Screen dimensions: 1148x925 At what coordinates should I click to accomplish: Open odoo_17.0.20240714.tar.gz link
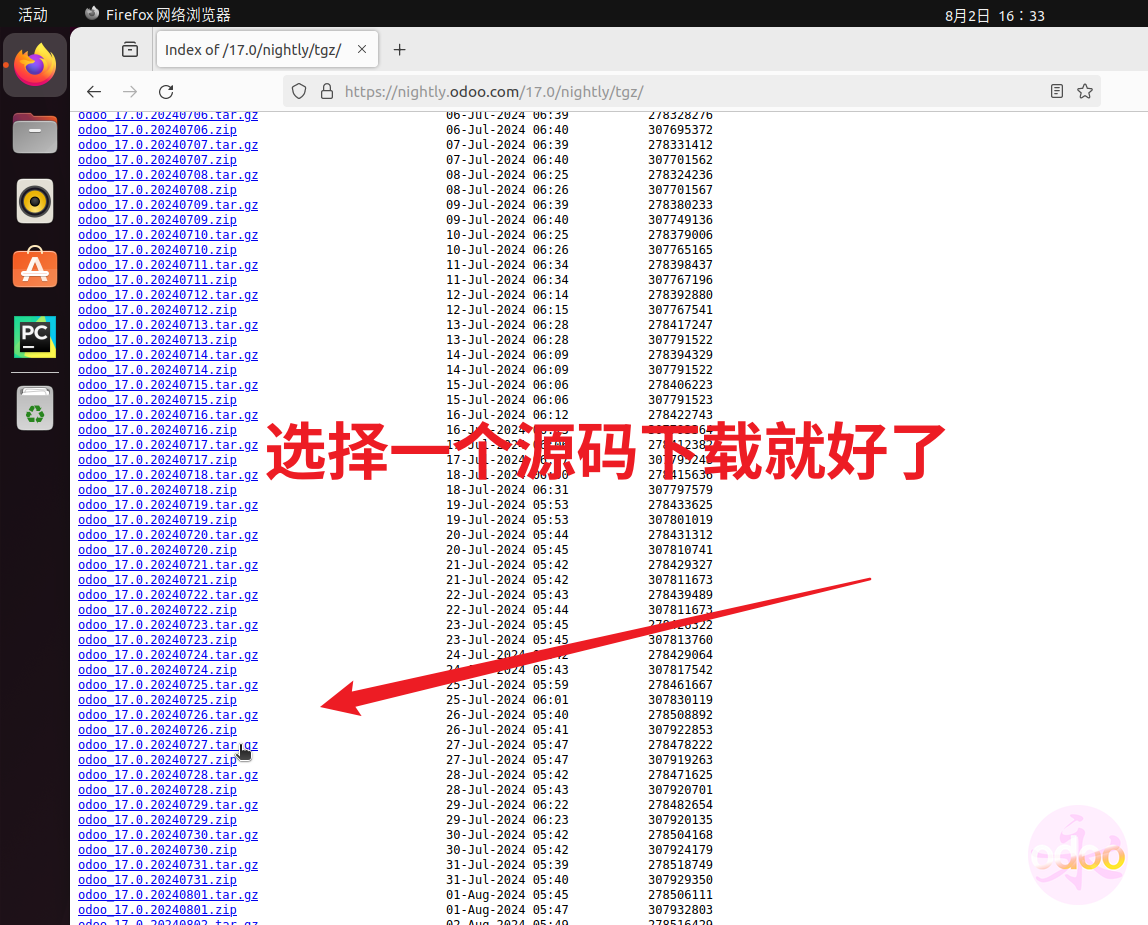point(168,355)
